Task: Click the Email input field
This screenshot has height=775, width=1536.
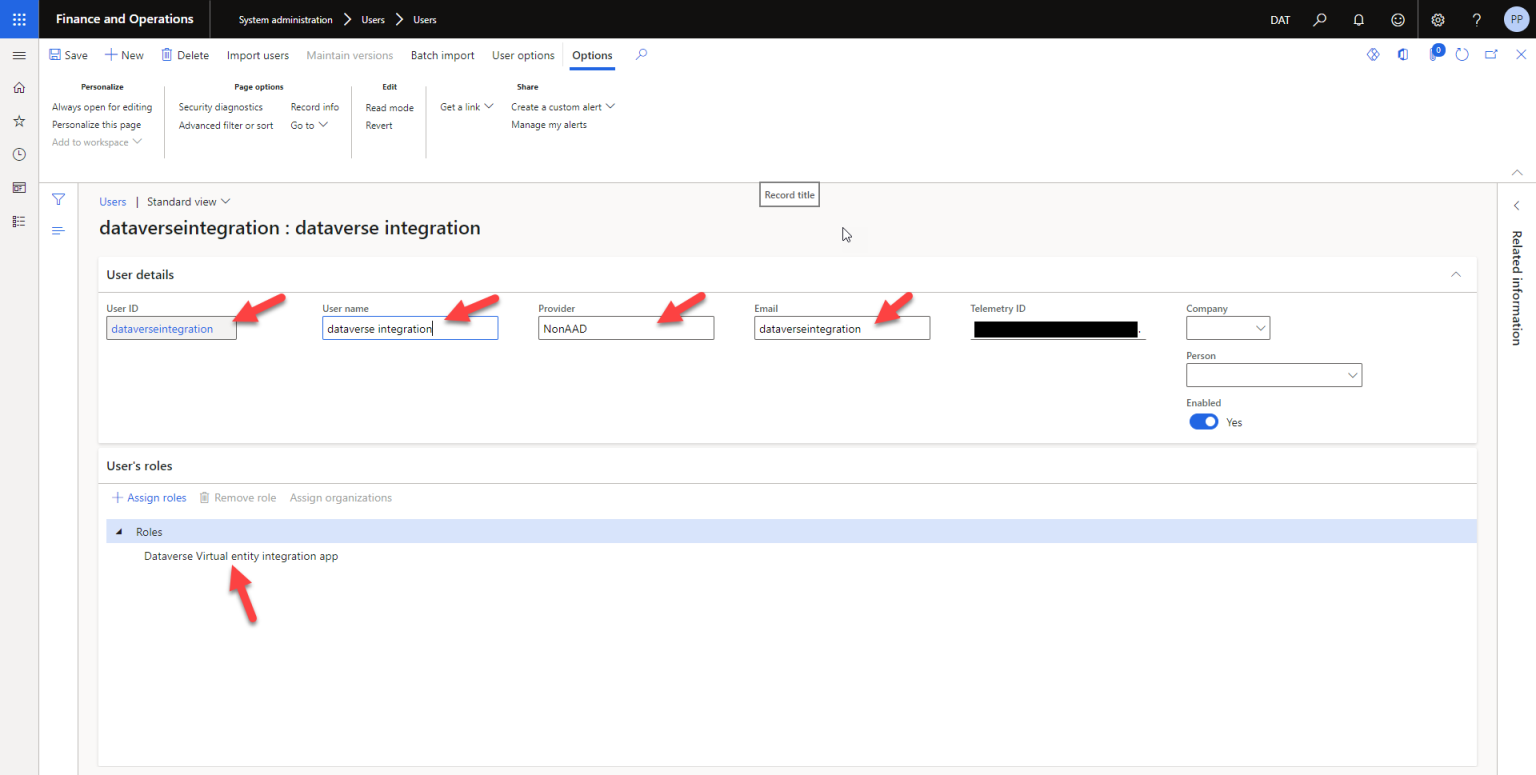Action: [842, 328]
